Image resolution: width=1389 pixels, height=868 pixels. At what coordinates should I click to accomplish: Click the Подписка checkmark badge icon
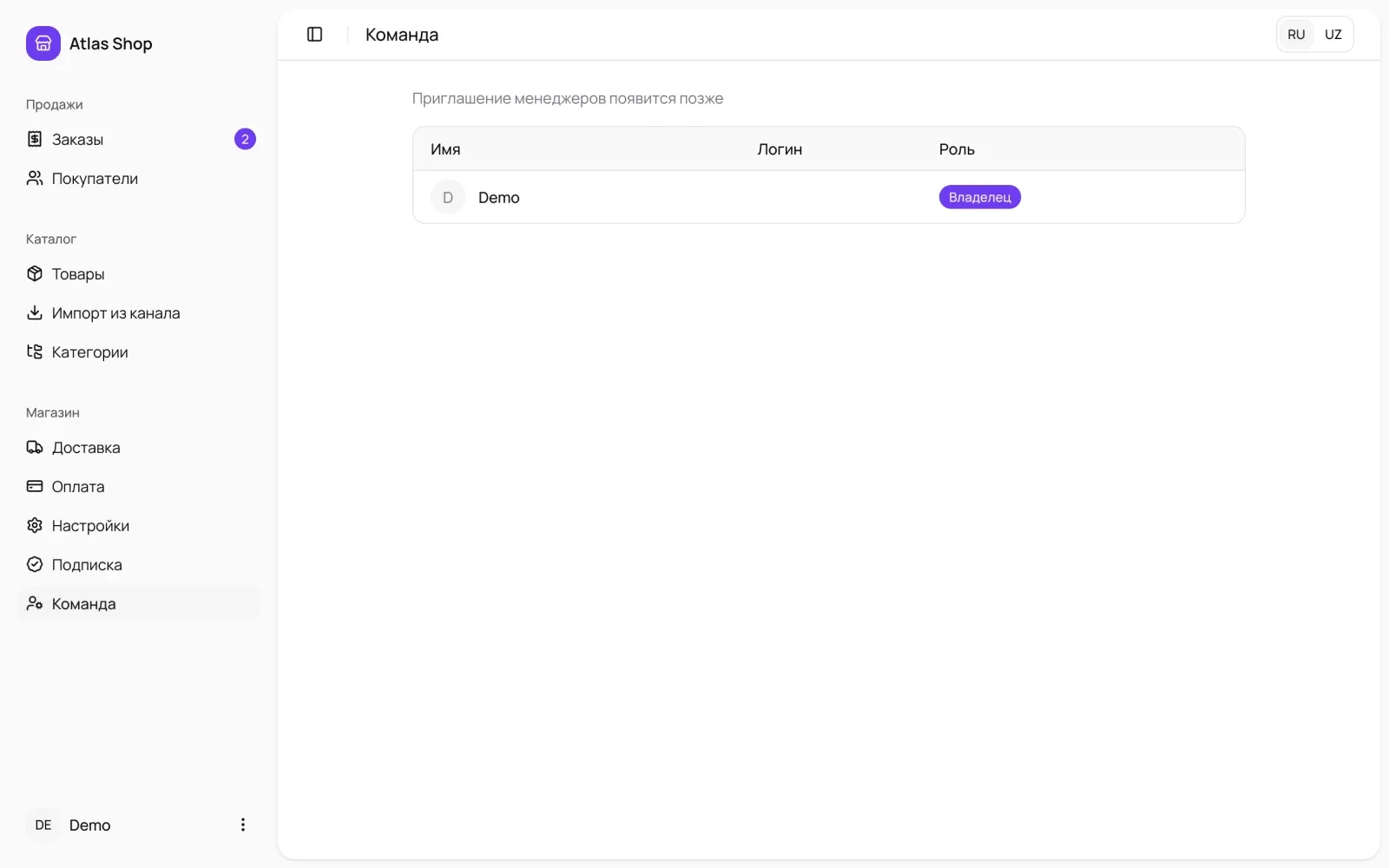pos(35,564)
